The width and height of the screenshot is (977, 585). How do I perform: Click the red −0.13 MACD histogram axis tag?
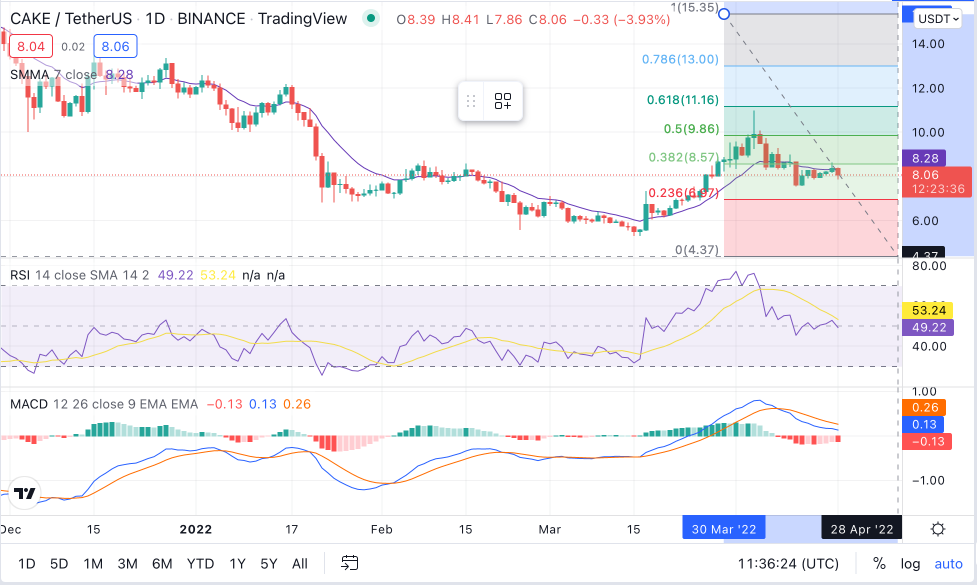coord(927,442)
